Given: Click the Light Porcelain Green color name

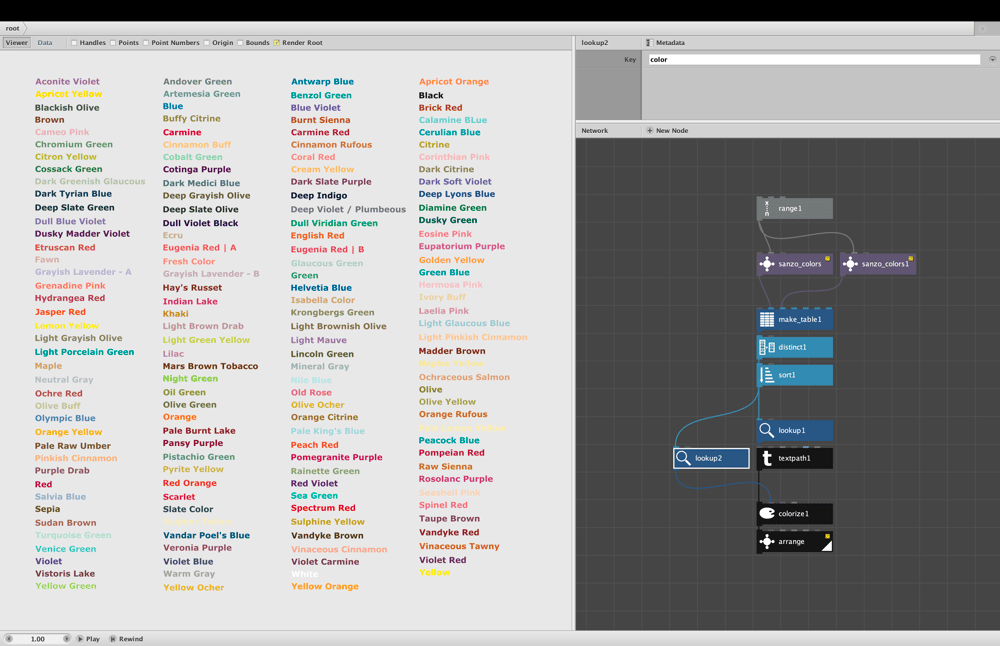Looking at the screenshot, I should tap(84, 352).
